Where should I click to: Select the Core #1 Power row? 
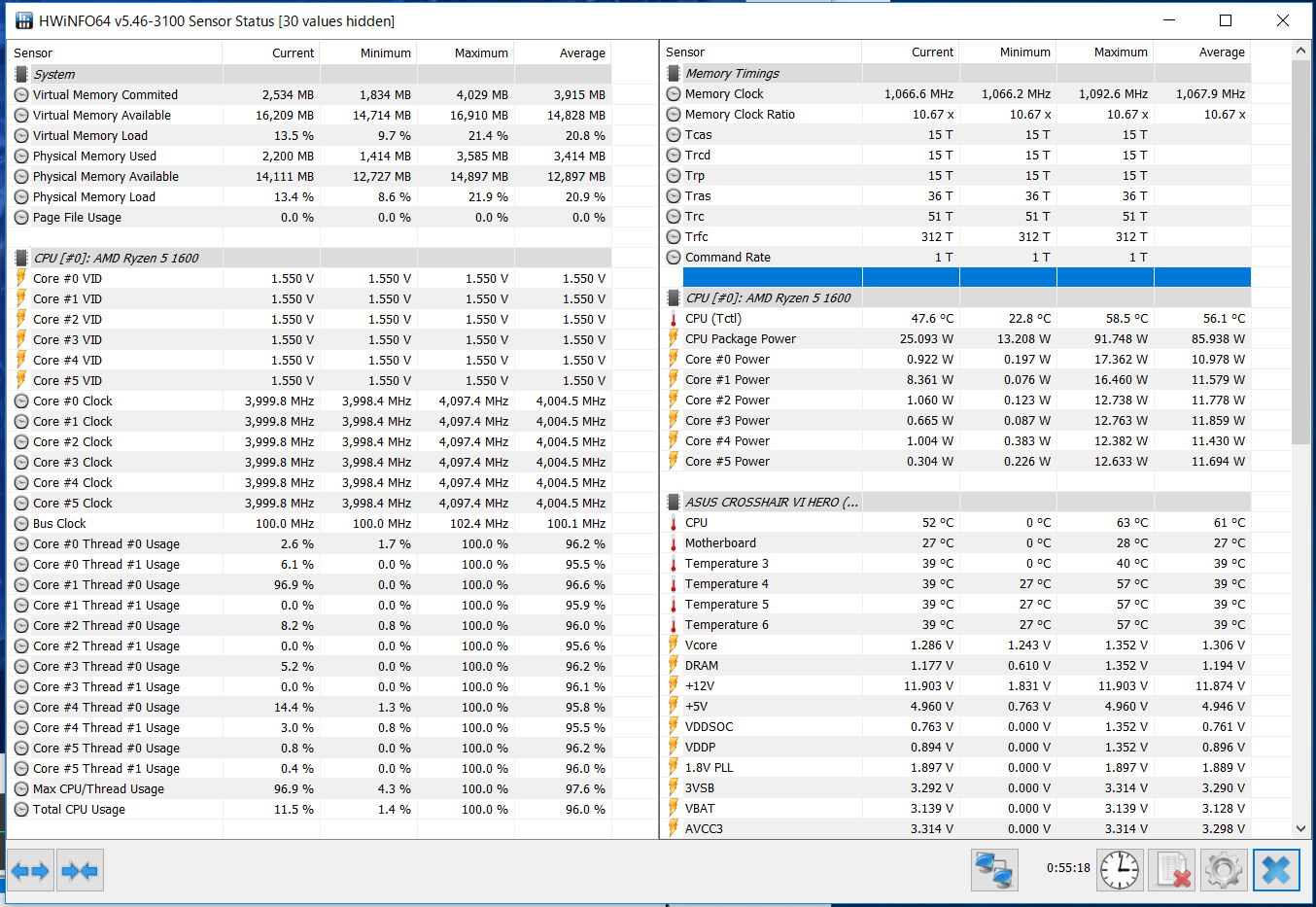[x=955, y=379]
